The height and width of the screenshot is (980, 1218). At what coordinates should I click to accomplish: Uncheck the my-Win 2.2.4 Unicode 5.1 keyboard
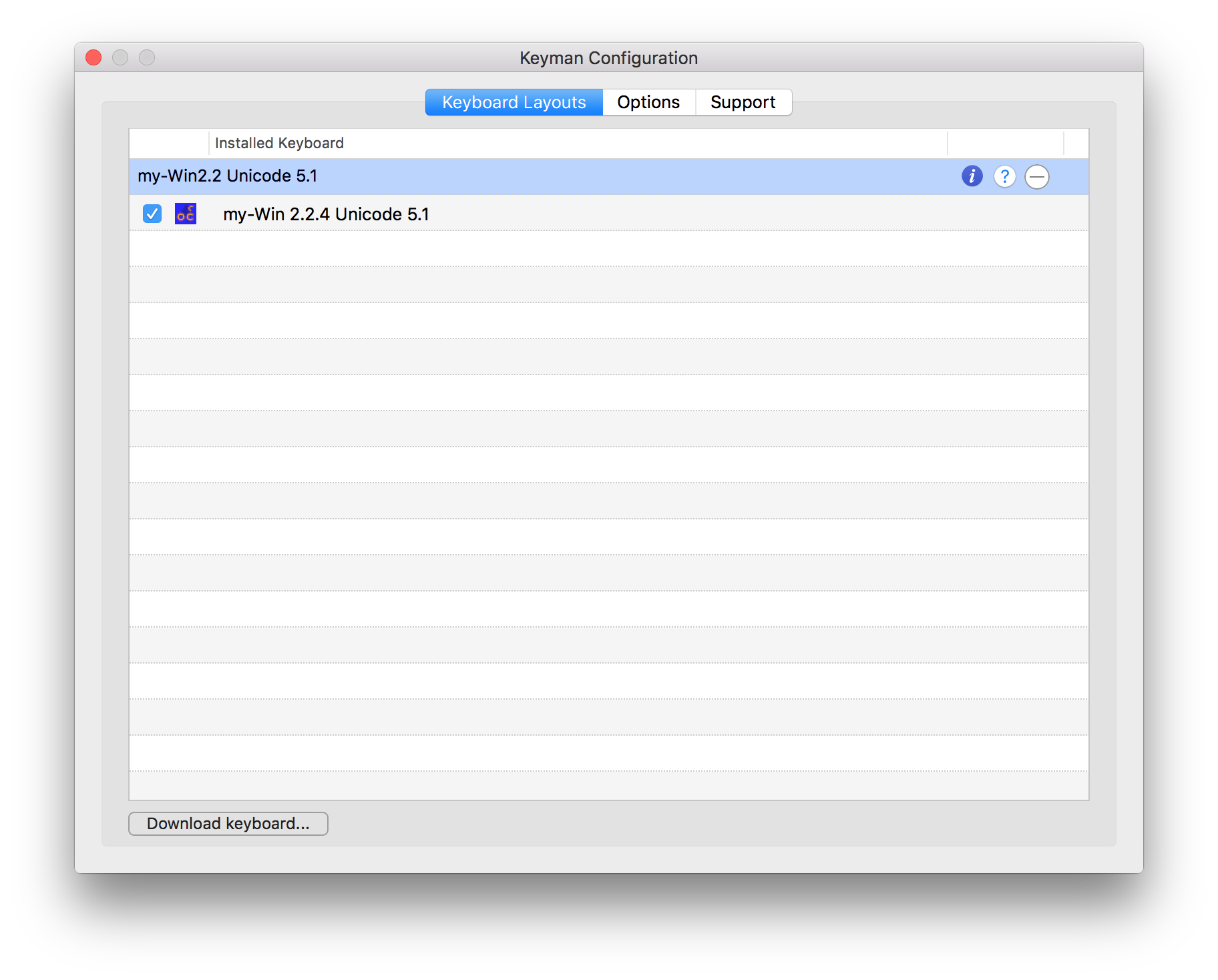(x=152, y=214)
